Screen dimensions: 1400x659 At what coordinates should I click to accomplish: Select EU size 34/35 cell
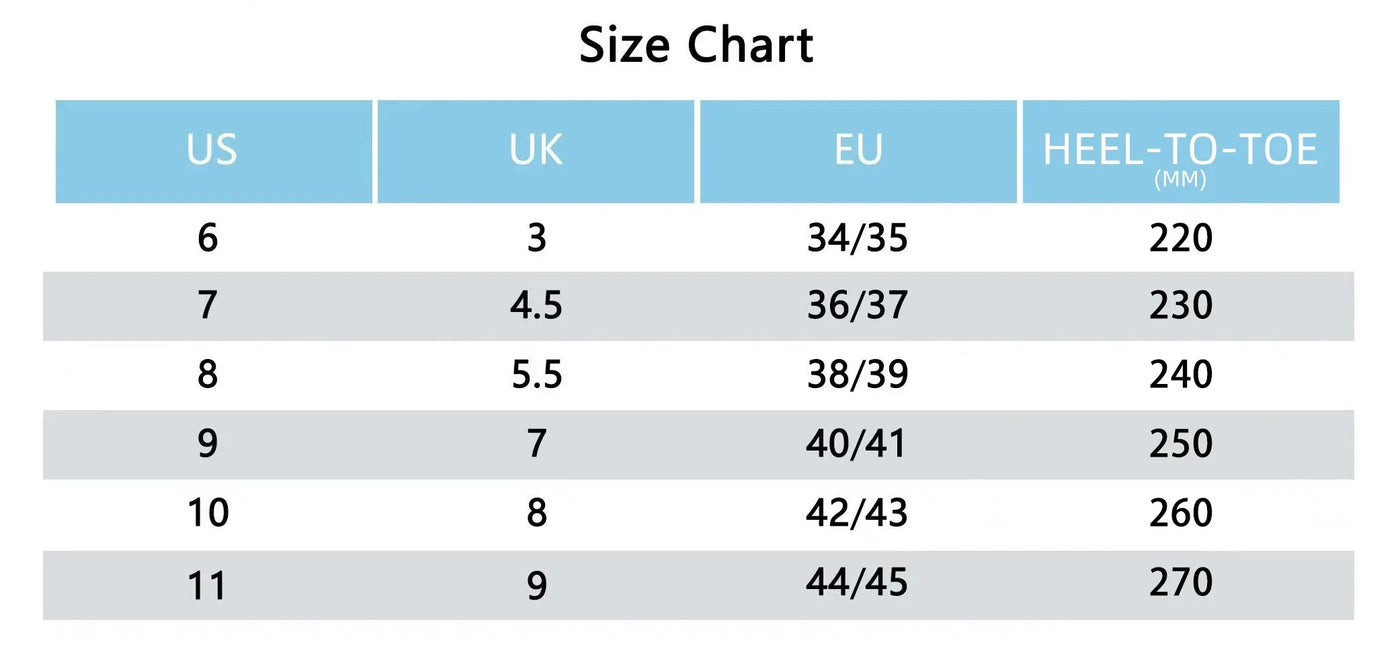[857, 238]
